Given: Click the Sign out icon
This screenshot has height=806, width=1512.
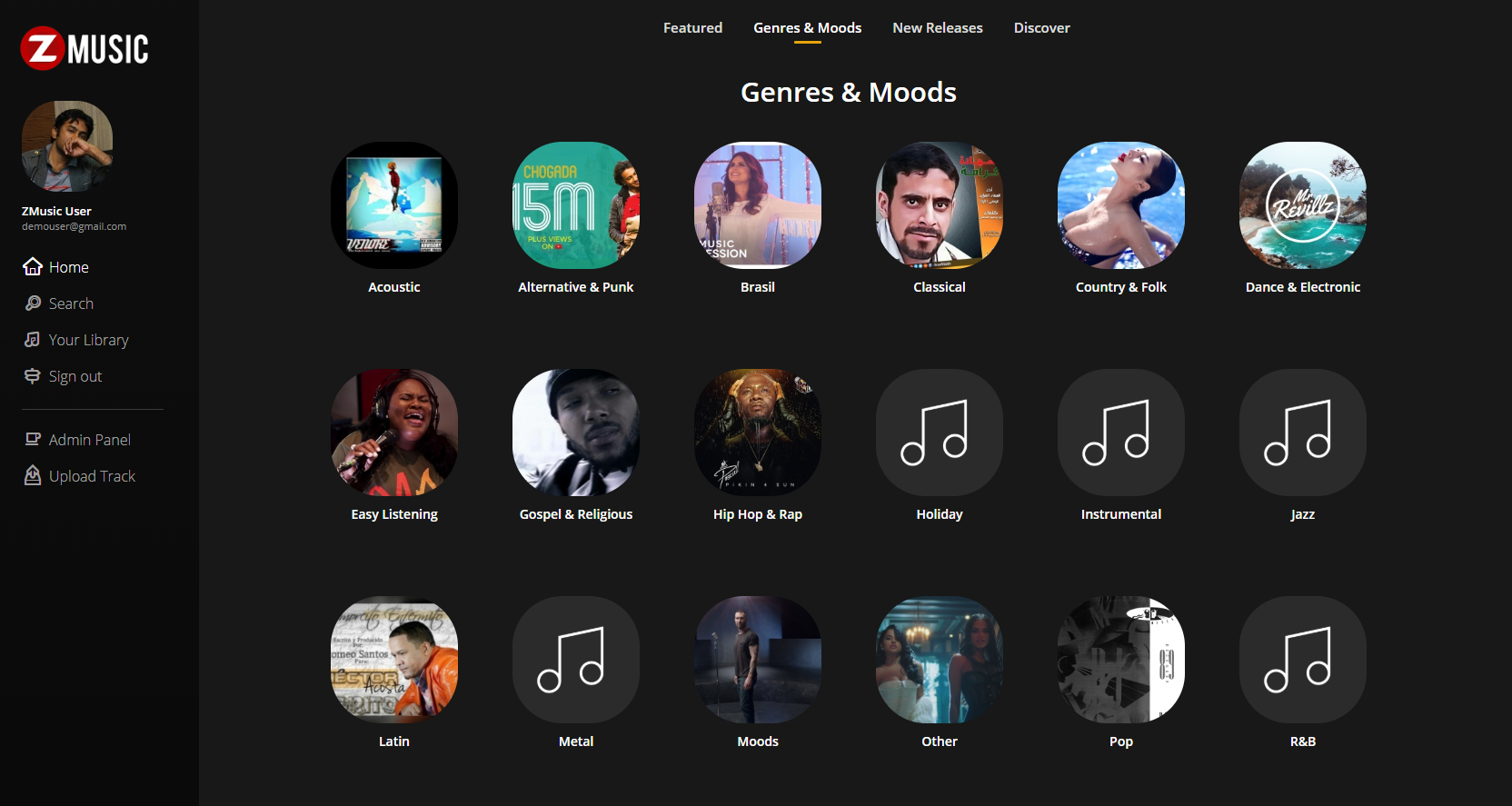Looking at the screenshot, I should [x=33, y=375].
